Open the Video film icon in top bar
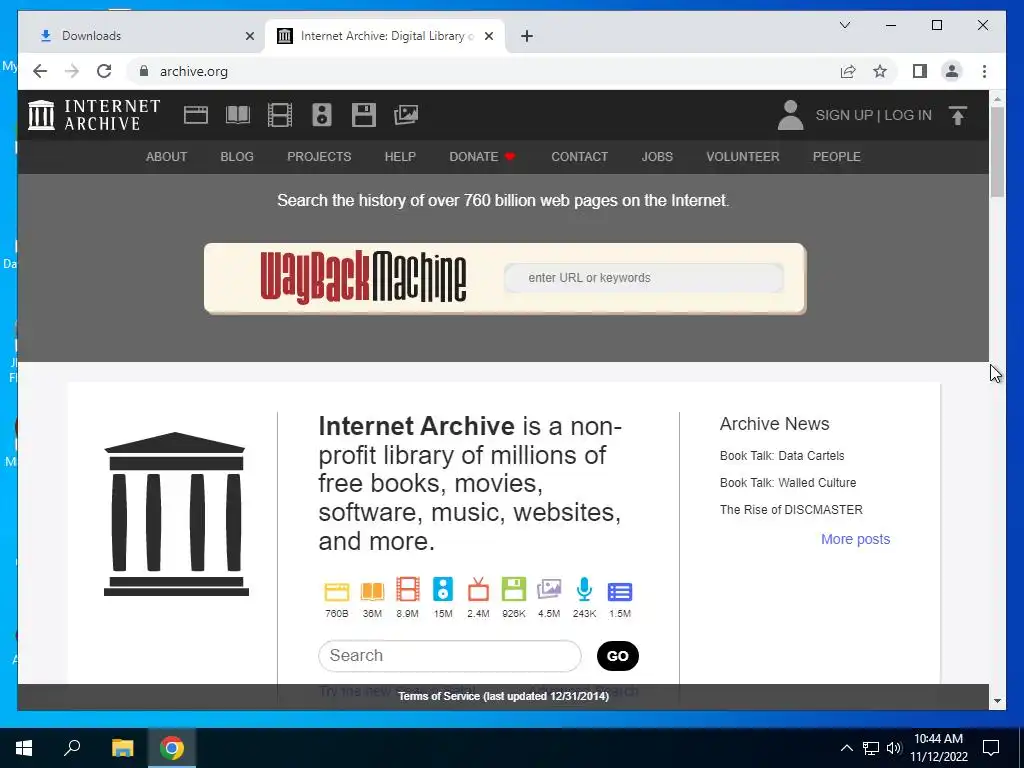1024x768 pixels. [280, 115]
